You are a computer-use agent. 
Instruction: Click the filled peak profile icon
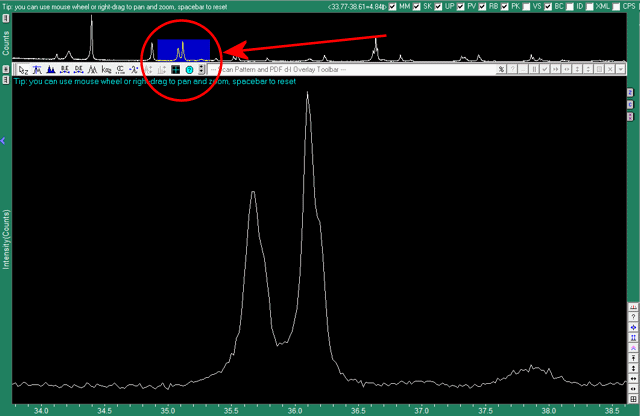[50, 70]
